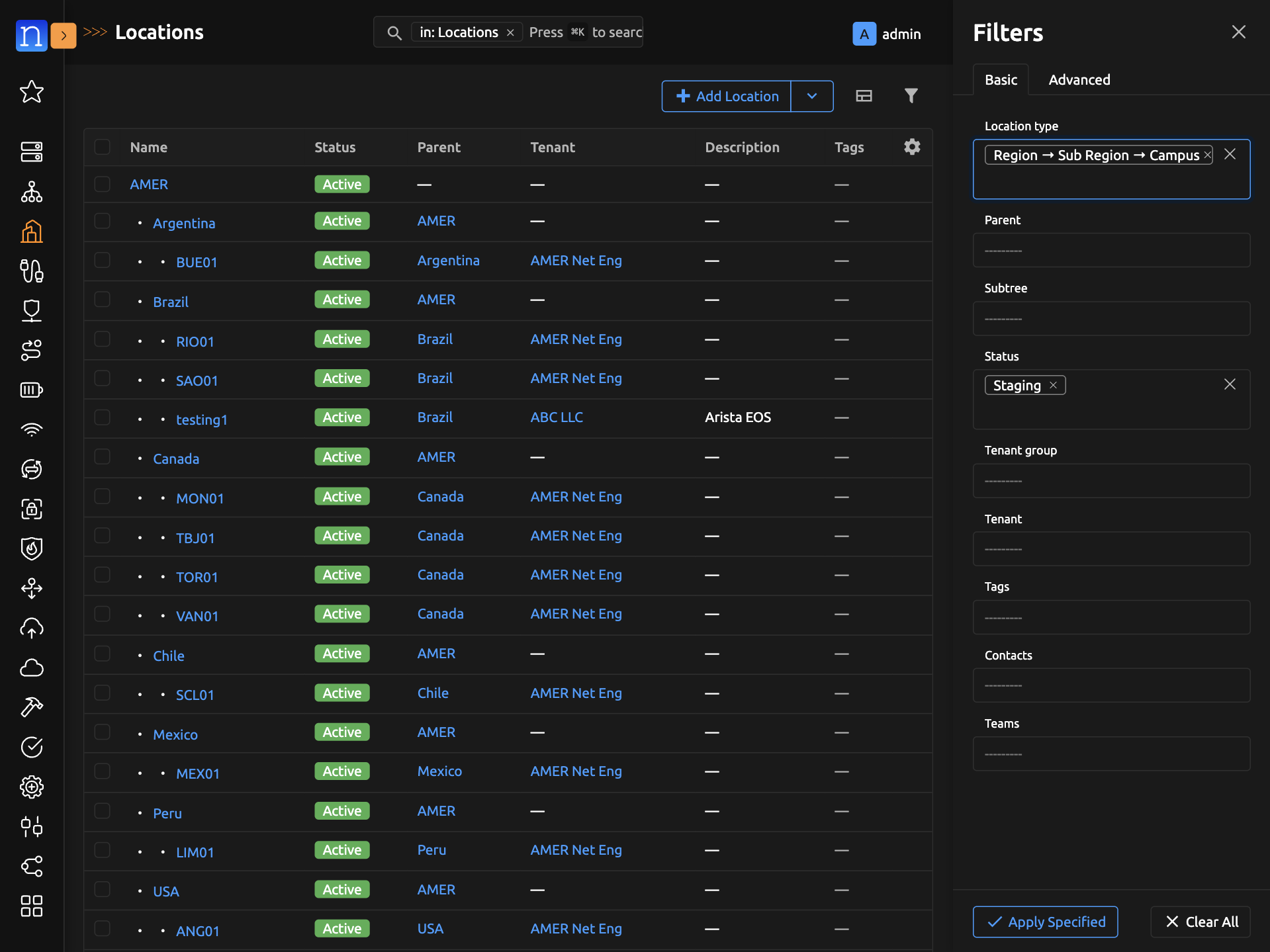Open the Tenant group filter dropdown
The height and width of the screenshot is (952, 1270).
tap(1111, 481)
